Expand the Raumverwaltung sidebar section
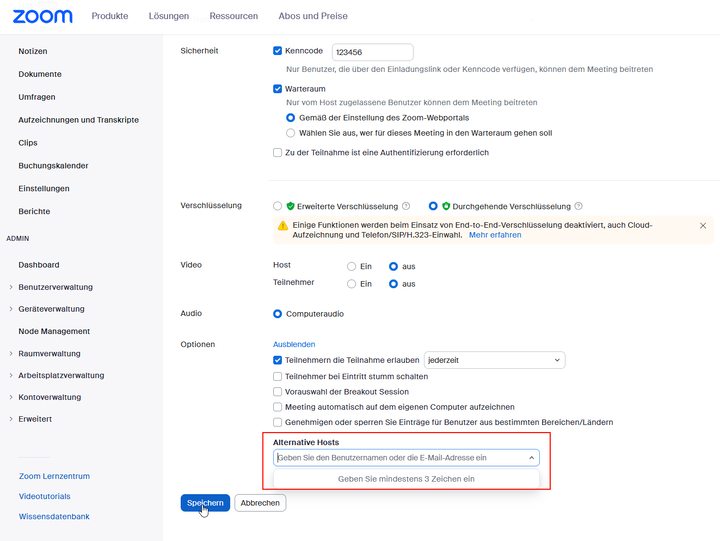Image resolution: width=720 pixels, height=541 pixels. click(11, 354)
